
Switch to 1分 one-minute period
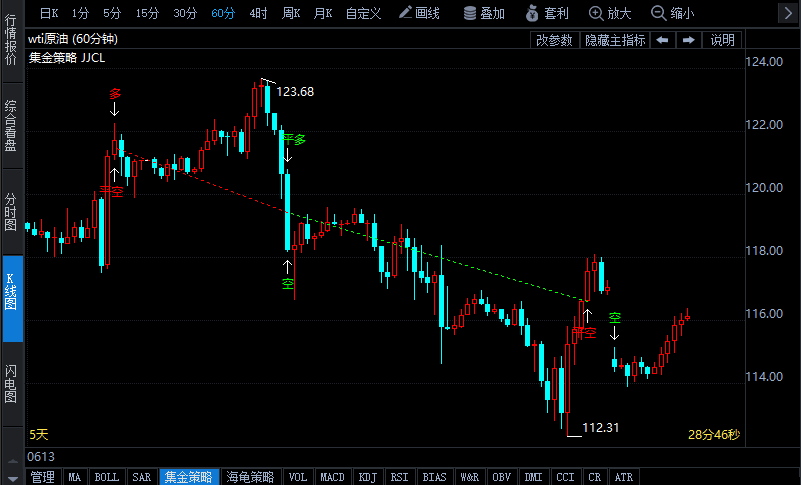click(80, 13)
